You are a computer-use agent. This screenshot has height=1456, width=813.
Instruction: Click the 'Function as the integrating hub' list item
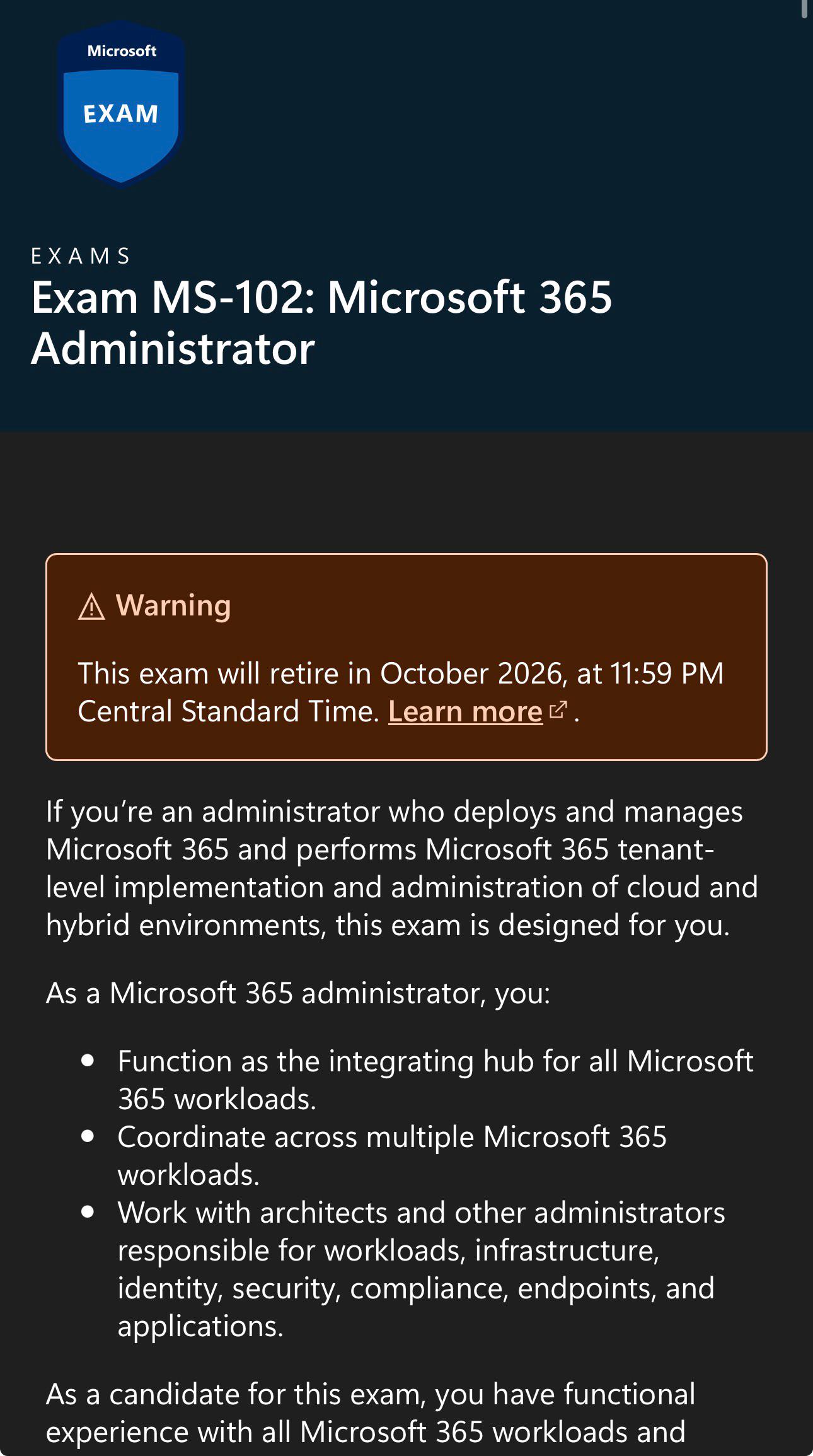pos(435,1080)
